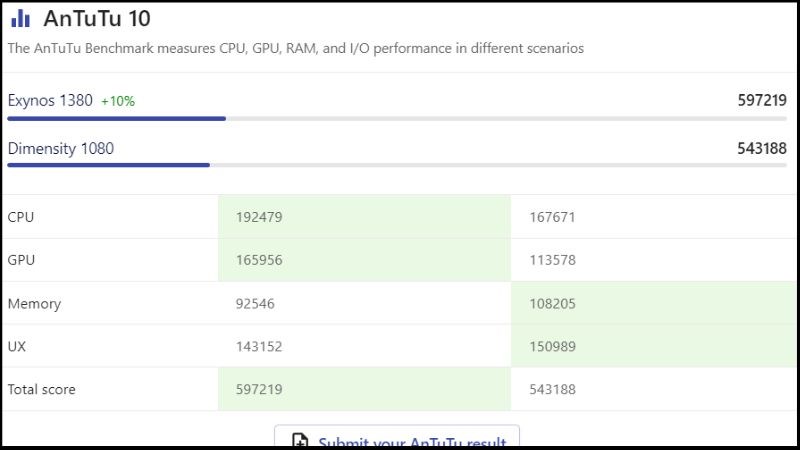This screenshot has height=450, width=800.
Task: Click the highlighted GPU score 165956
Action: click(258, 260)
